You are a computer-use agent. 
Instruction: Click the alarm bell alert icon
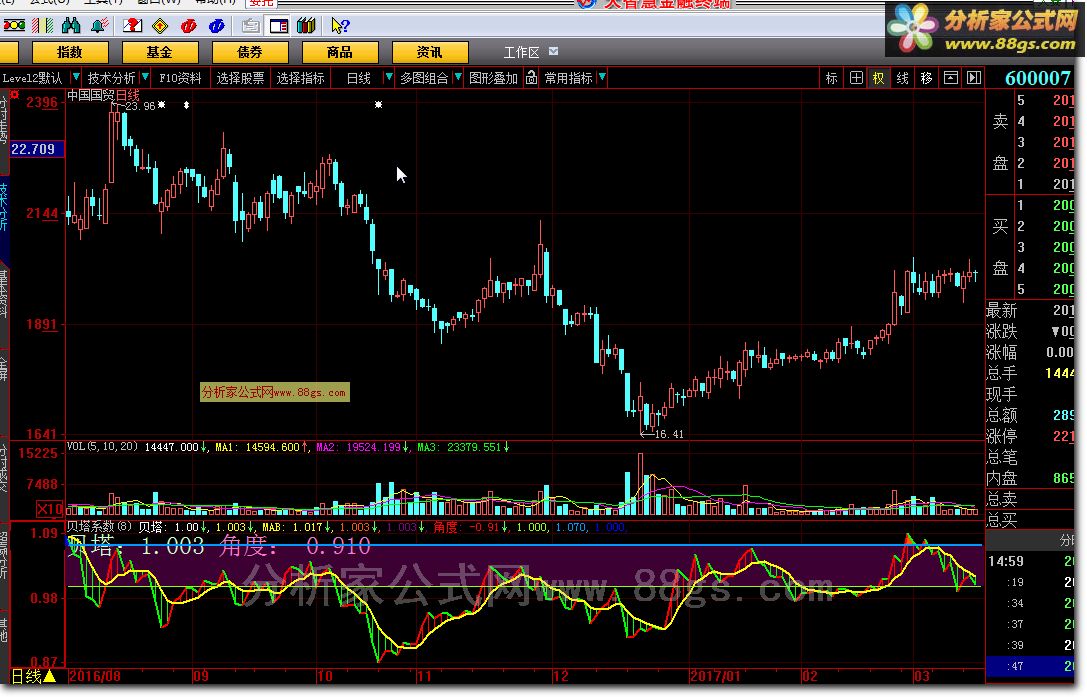pos(99,26)
